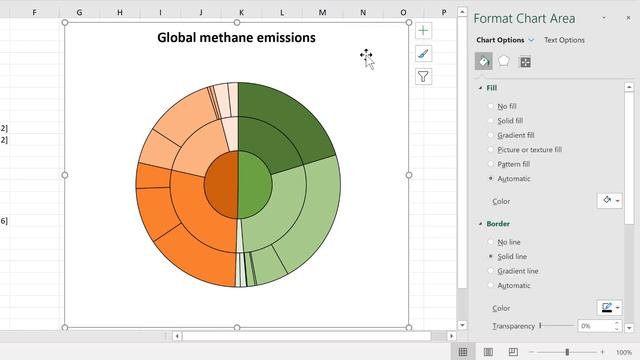Image resolution: width=640 pixels, height=360 pixels.
Task: Select the Gradient line border option
Action: [491, 271]
